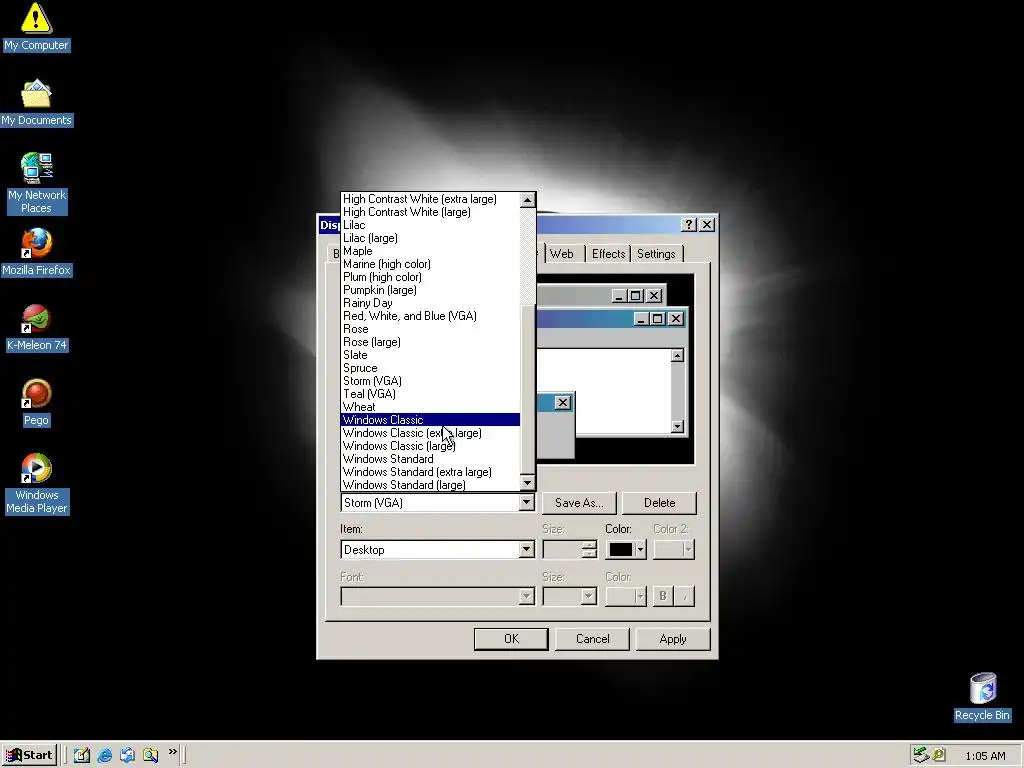1024x768 pixels.
Task: Click scheme list scroll down arrow
Action: click(528, 483)
